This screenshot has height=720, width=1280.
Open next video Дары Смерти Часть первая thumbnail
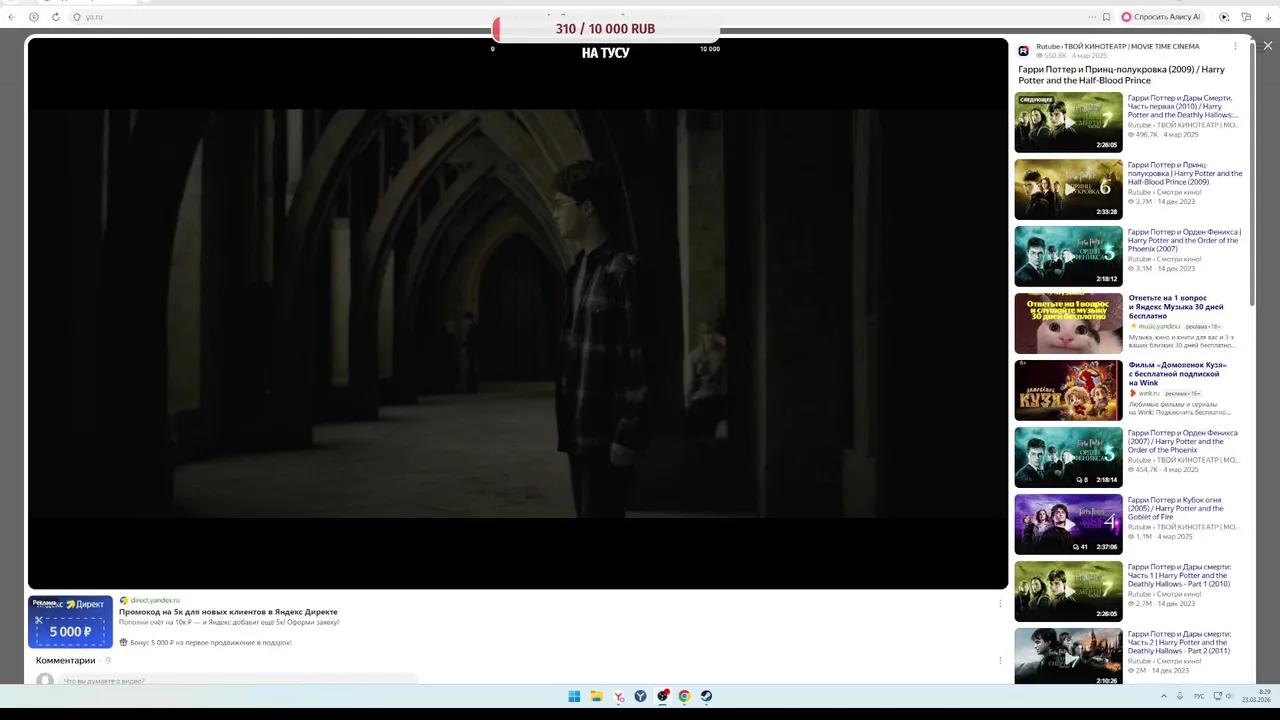pos(1068,122)
